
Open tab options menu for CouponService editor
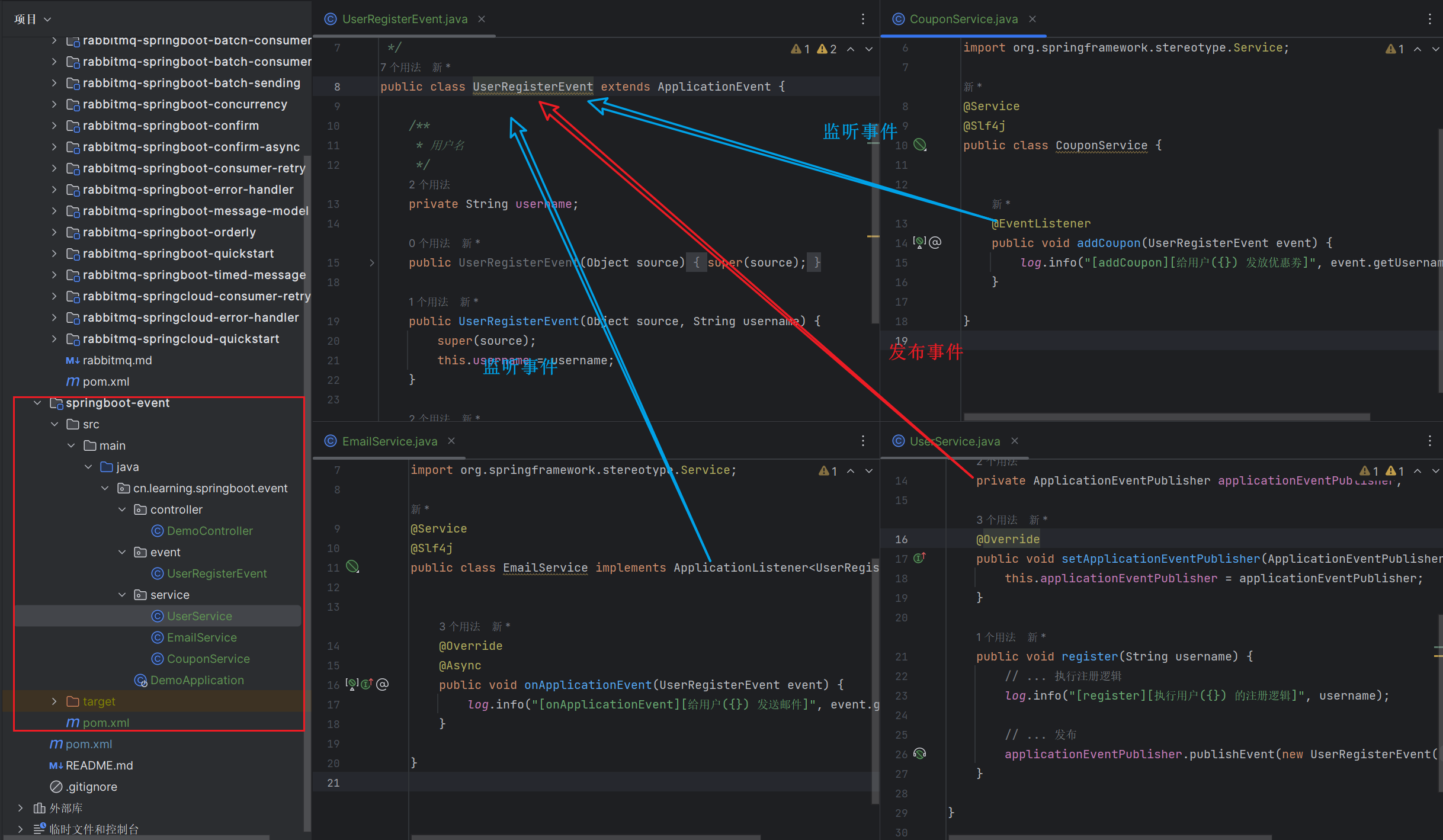pyautogui.click(x=1429, y=19)
